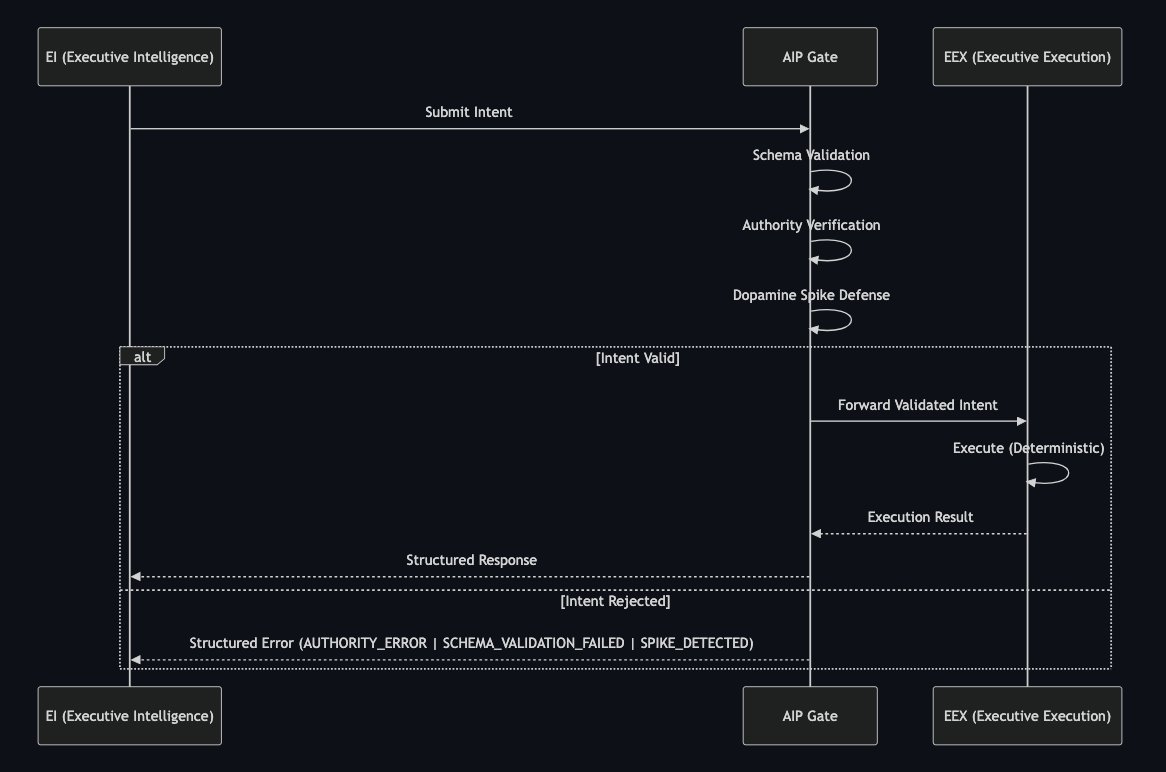Click the 'Structured Response' message label
This screenshot has width=1166, height=772.
(471, 560)
